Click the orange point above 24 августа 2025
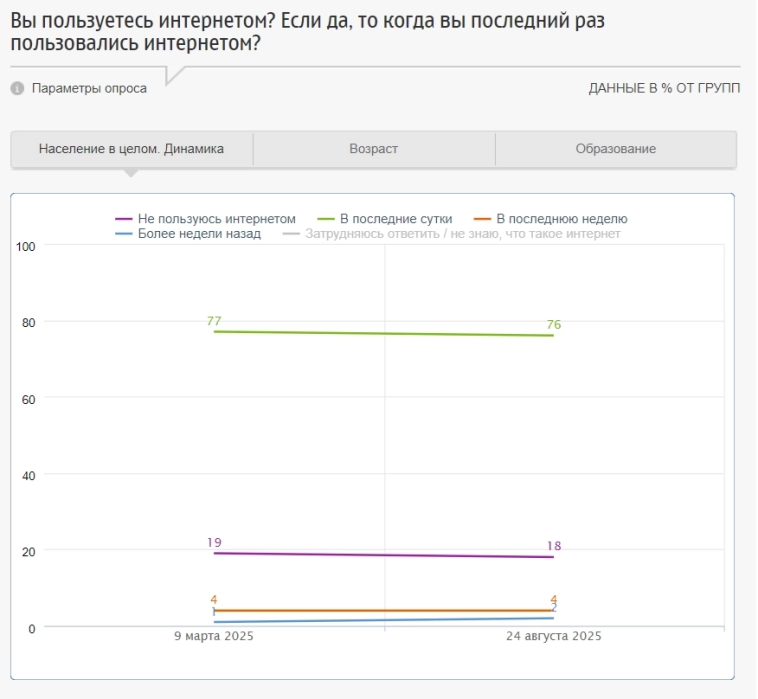Screen dimensions: 758x699 (x=553, y=610)
